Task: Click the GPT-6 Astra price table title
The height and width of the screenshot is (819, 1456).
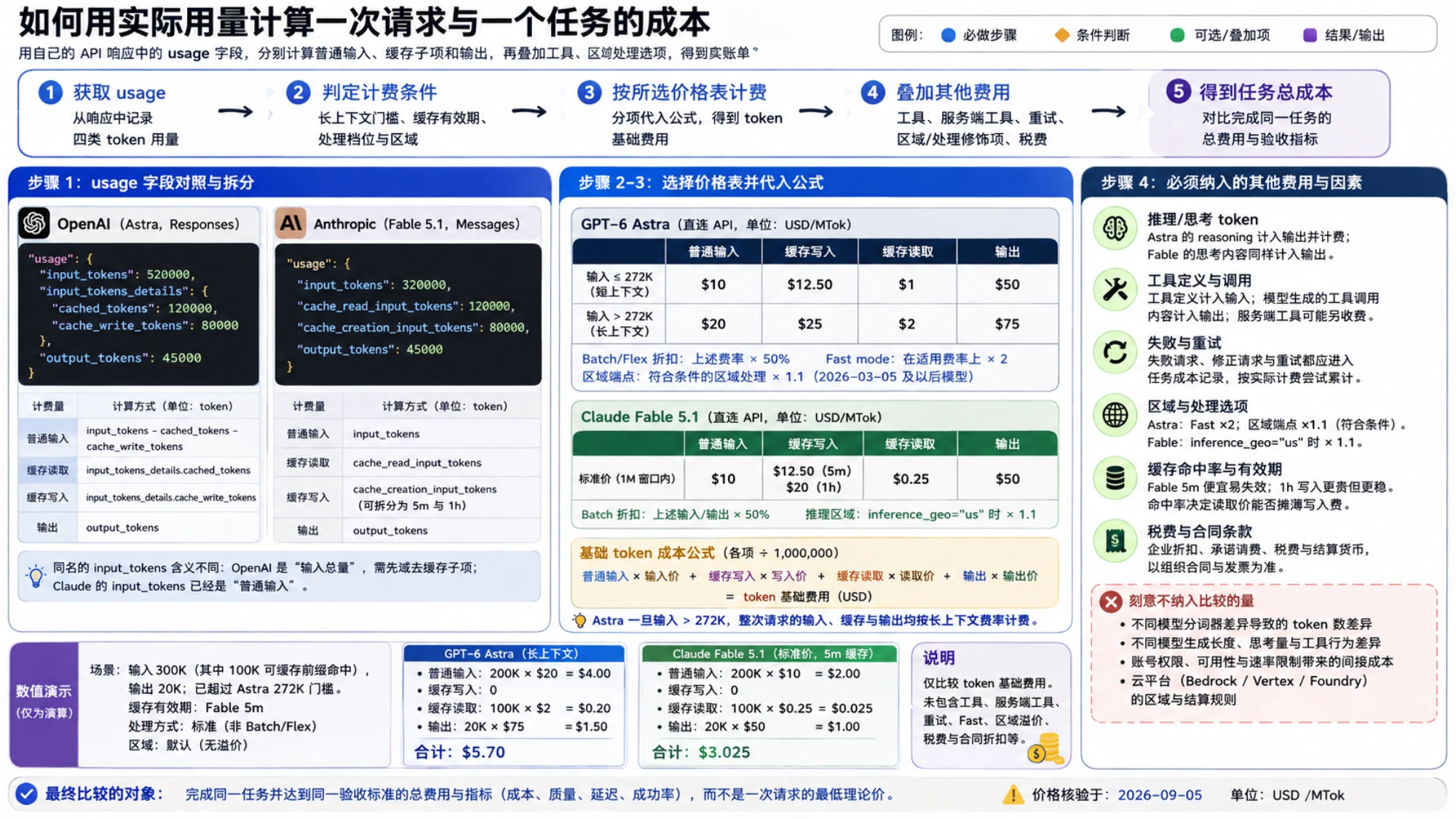Action: pos(716,224)
